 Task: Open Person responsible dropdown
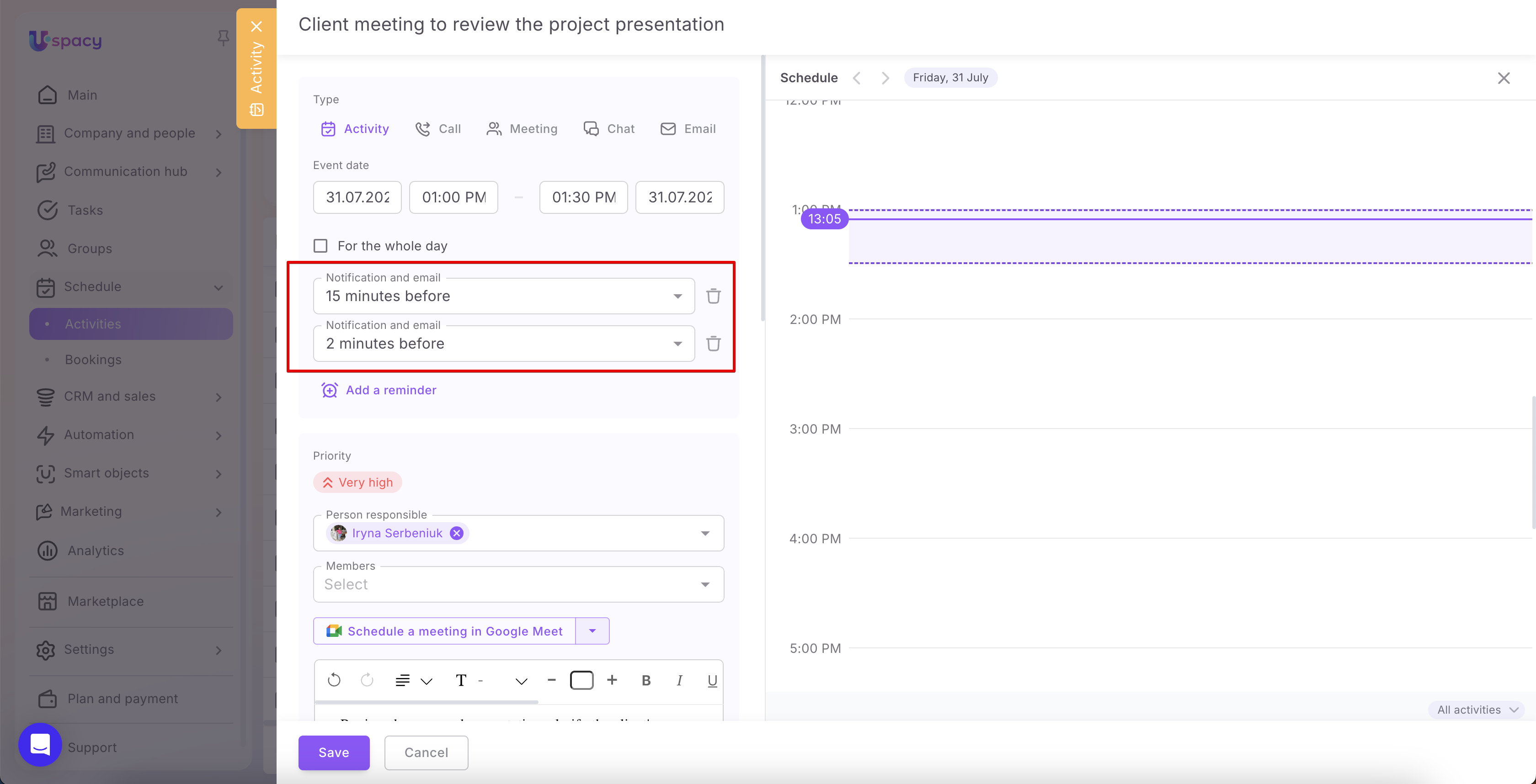(x=705, y=533)
